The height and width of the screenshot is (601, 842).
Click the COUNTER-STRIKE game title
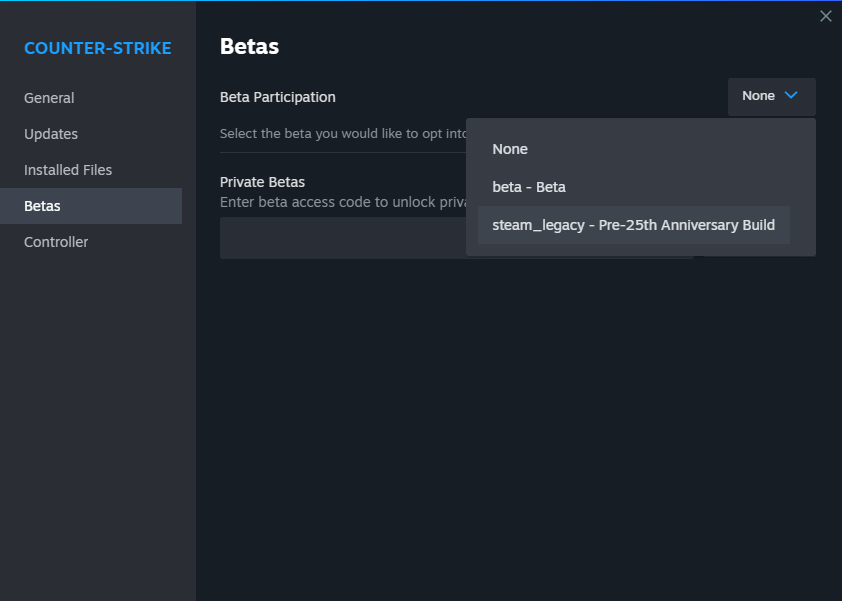(x=98, y=48)
